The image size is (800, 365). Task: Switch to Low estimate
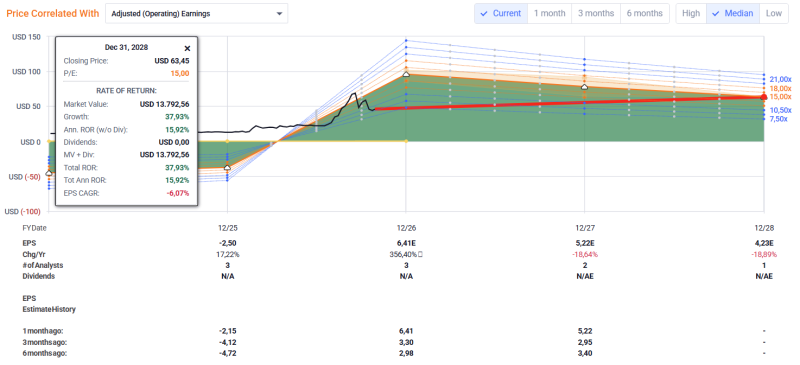pyautogui.click(x=773, y=13)
